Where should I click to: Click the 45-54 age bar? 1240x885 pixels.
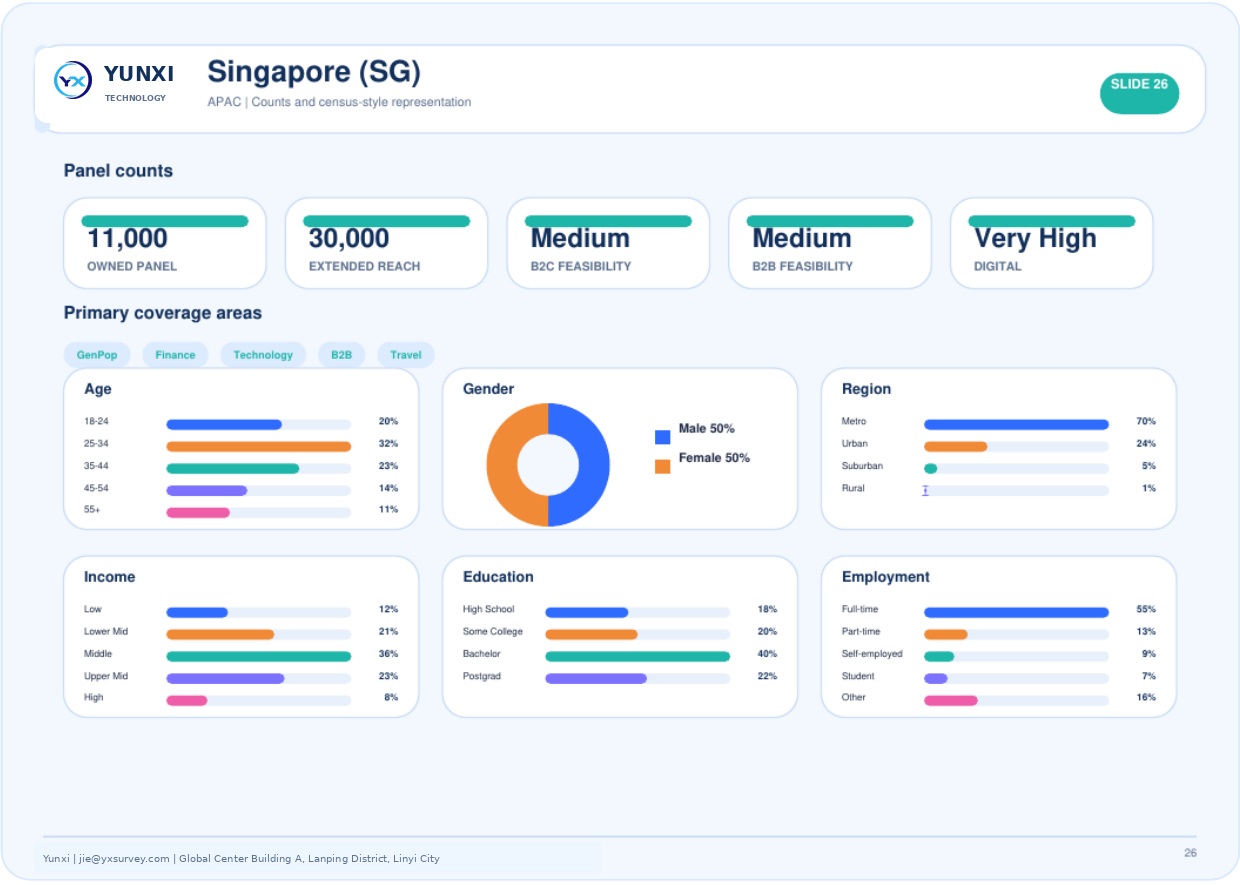[x=207, y=491]
